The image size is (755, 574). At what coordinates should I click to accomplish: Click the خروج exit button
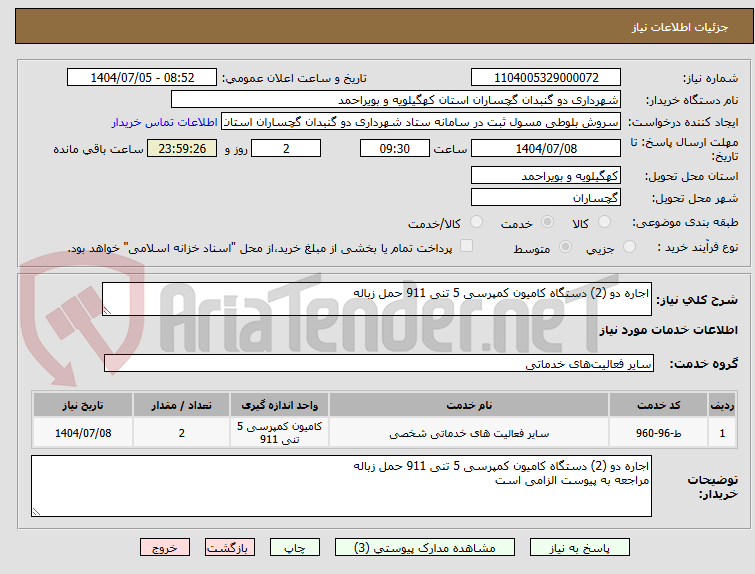(165, 548)
